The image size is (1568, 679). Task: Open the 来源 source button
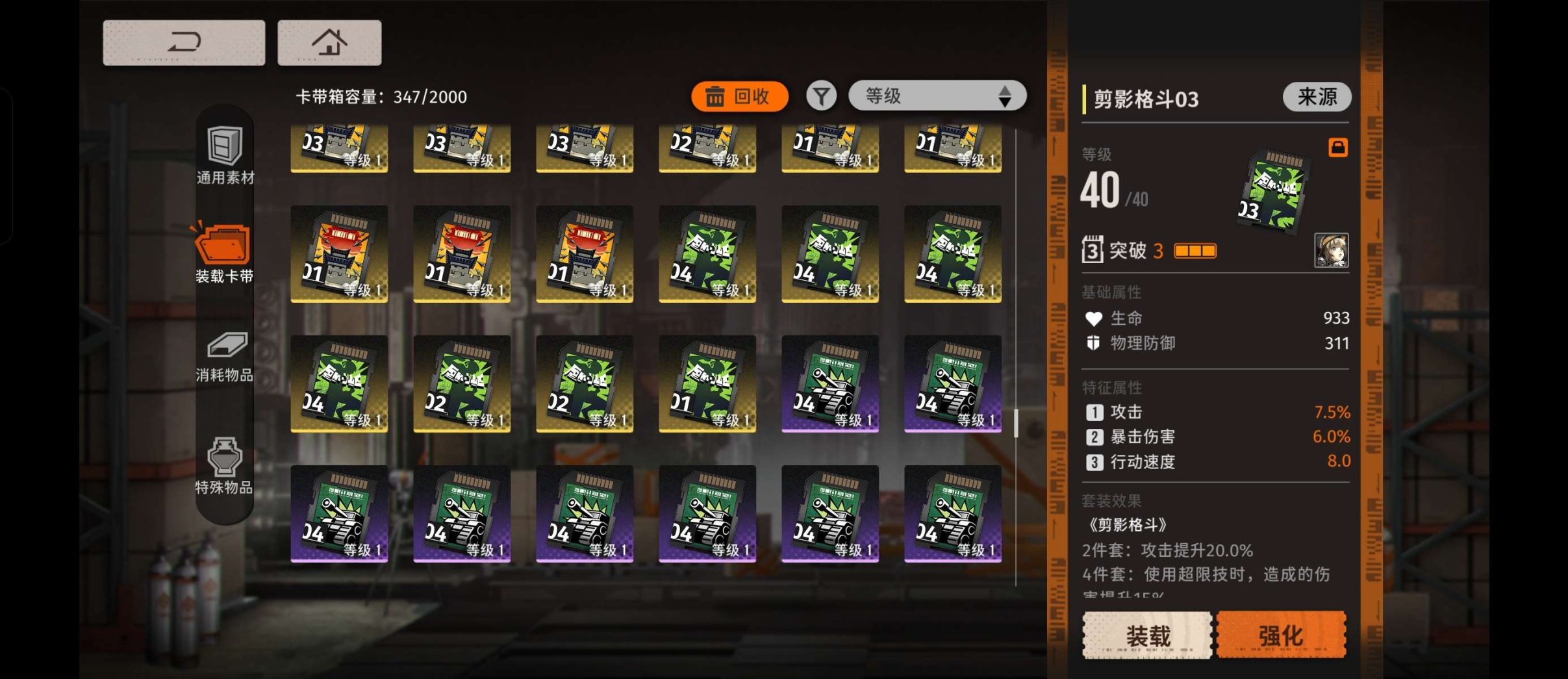tap(1317, 97)
